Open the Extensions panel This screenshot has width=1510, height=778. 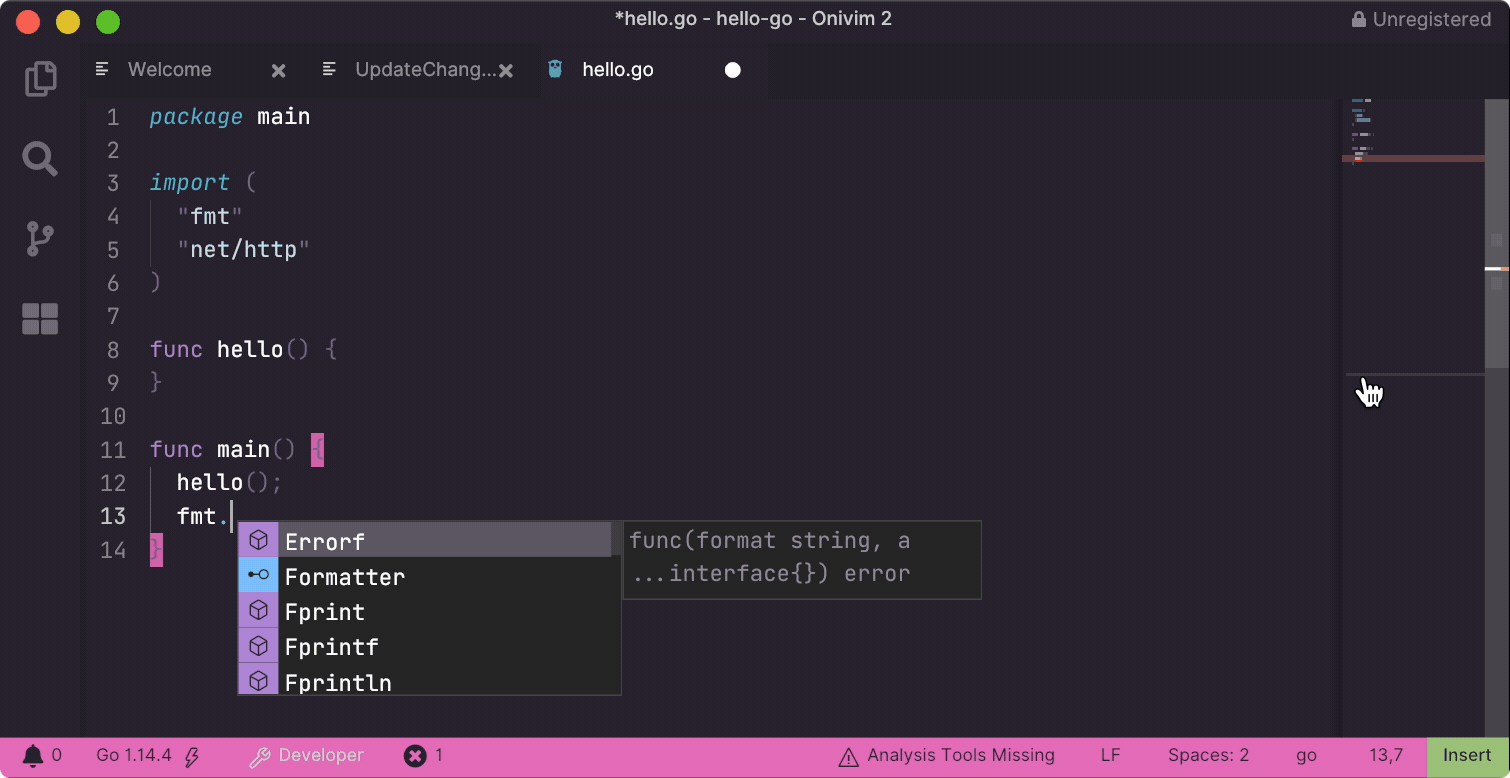(x=40, y=318)
